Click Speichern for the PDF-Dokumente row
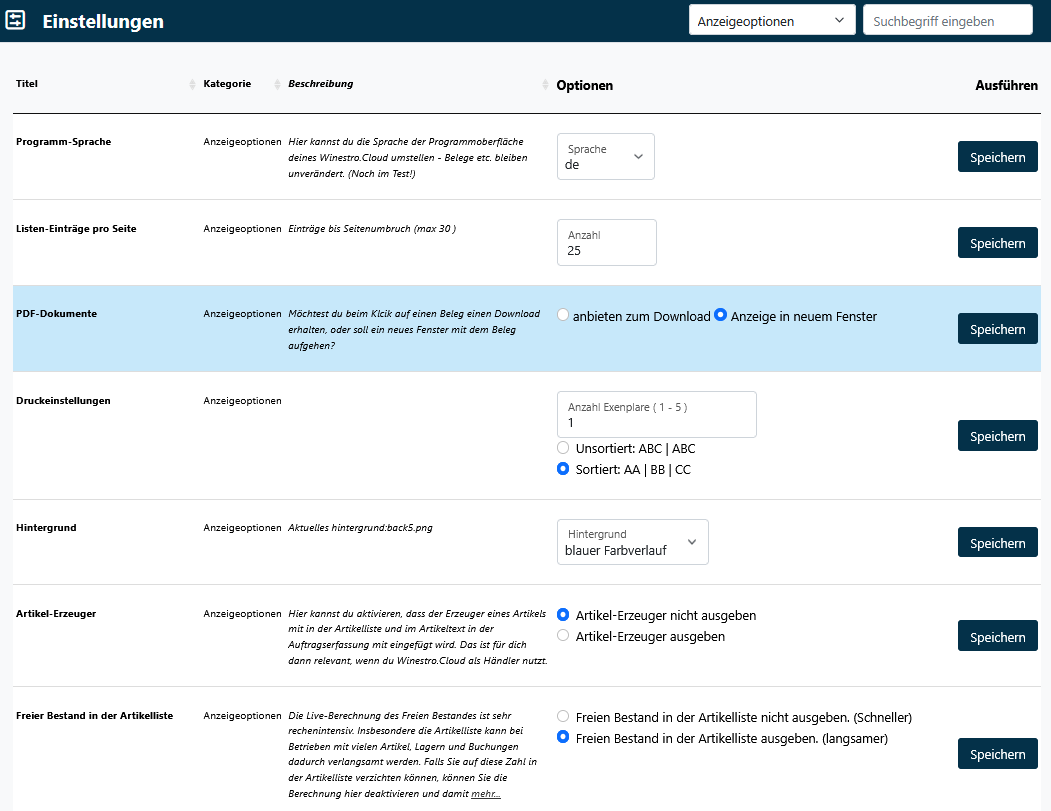This screenshot has width=1051, height=811. [x=997, y=329]
